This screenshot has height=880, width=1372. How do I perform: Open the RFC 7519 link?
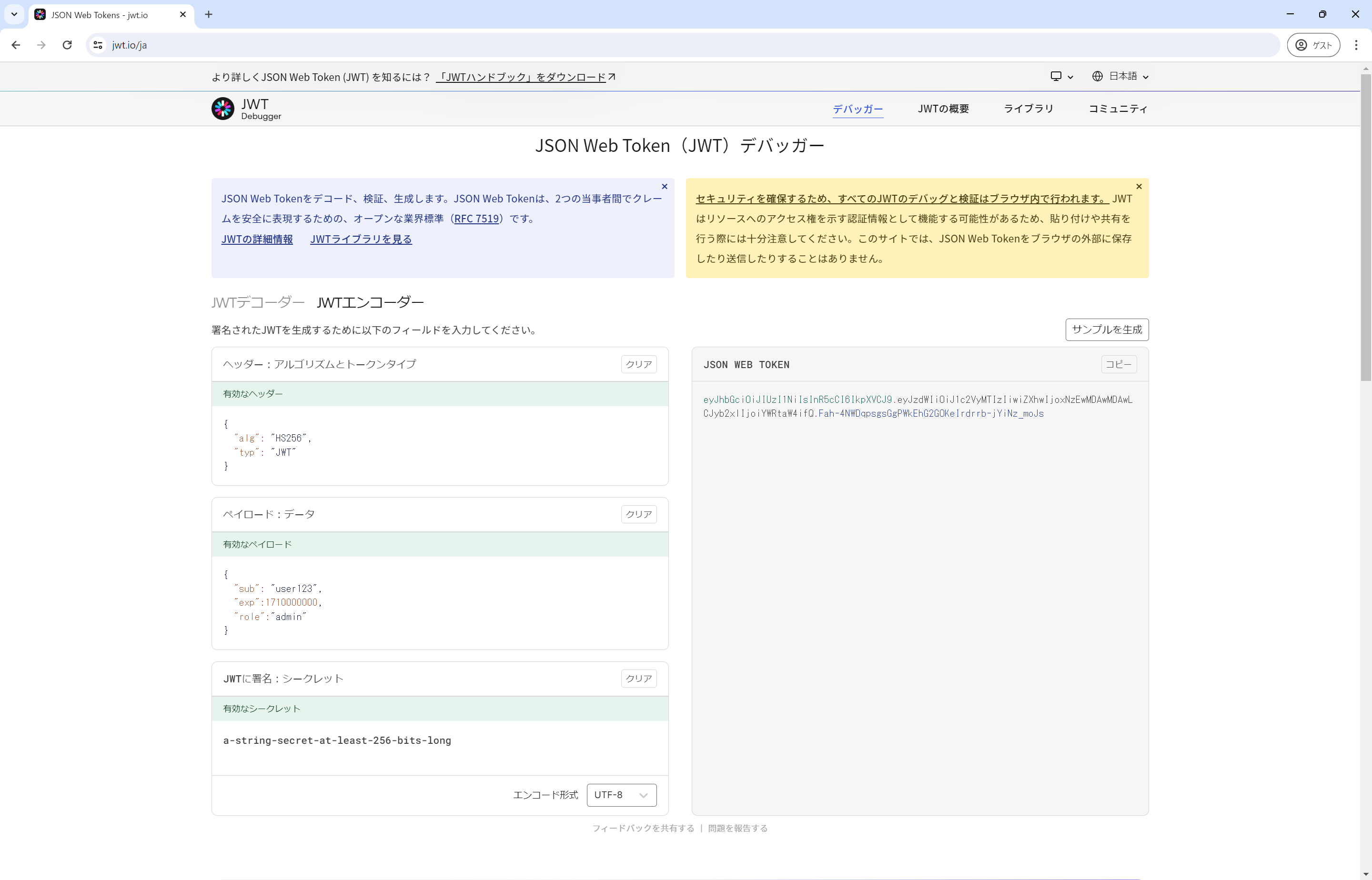tap(476, 219)
